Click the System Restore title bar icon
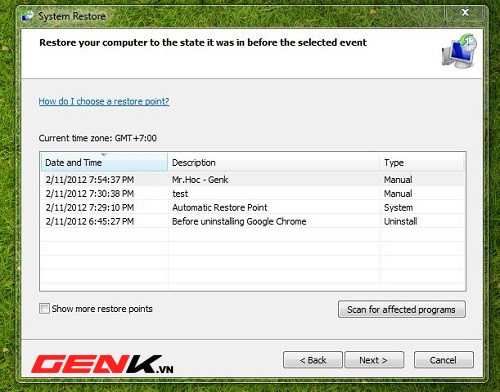Viewport: 500px width, 392px height. pyautogui.click(x=27, y=16)
